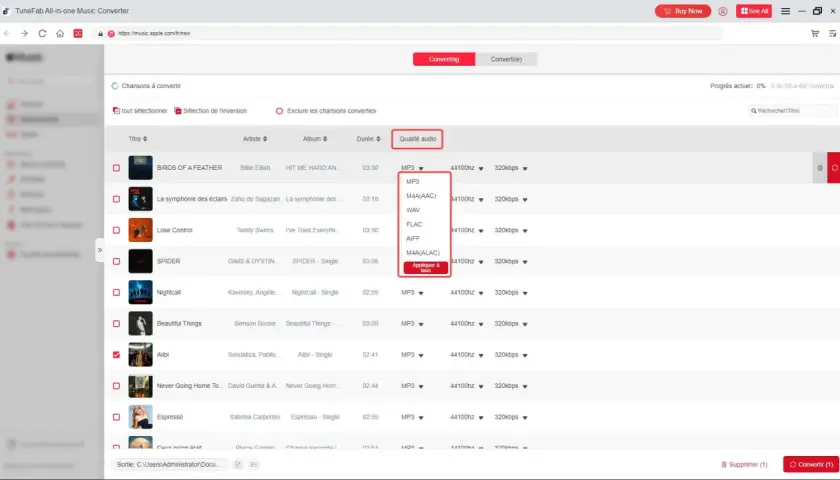Screen dimensions: 840x480
Task: Click Sélection de l'inversion option
Action: [x=211, y=111]
